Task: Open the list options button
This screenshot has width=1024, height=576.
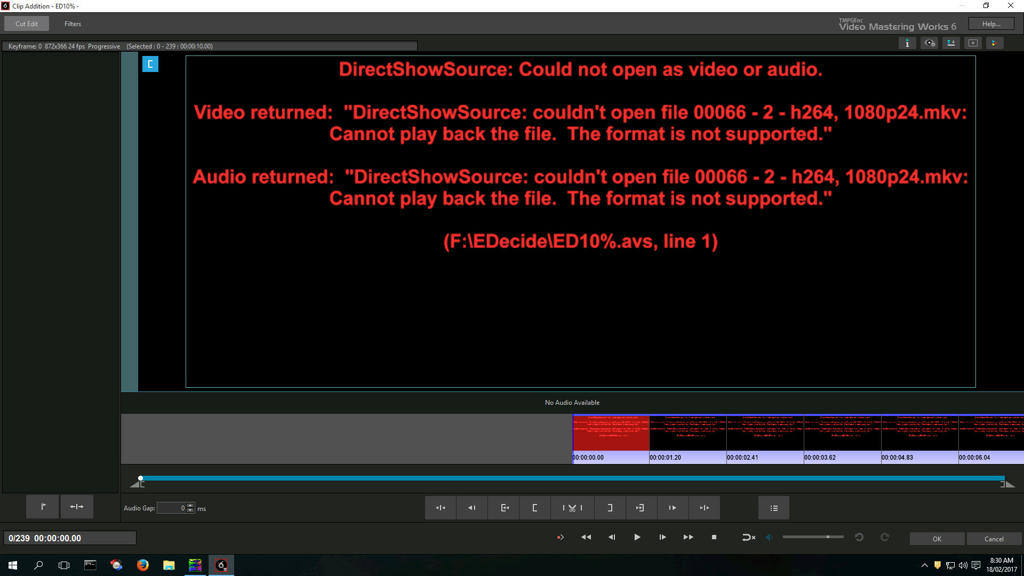Action: click(x=773, y=508)
